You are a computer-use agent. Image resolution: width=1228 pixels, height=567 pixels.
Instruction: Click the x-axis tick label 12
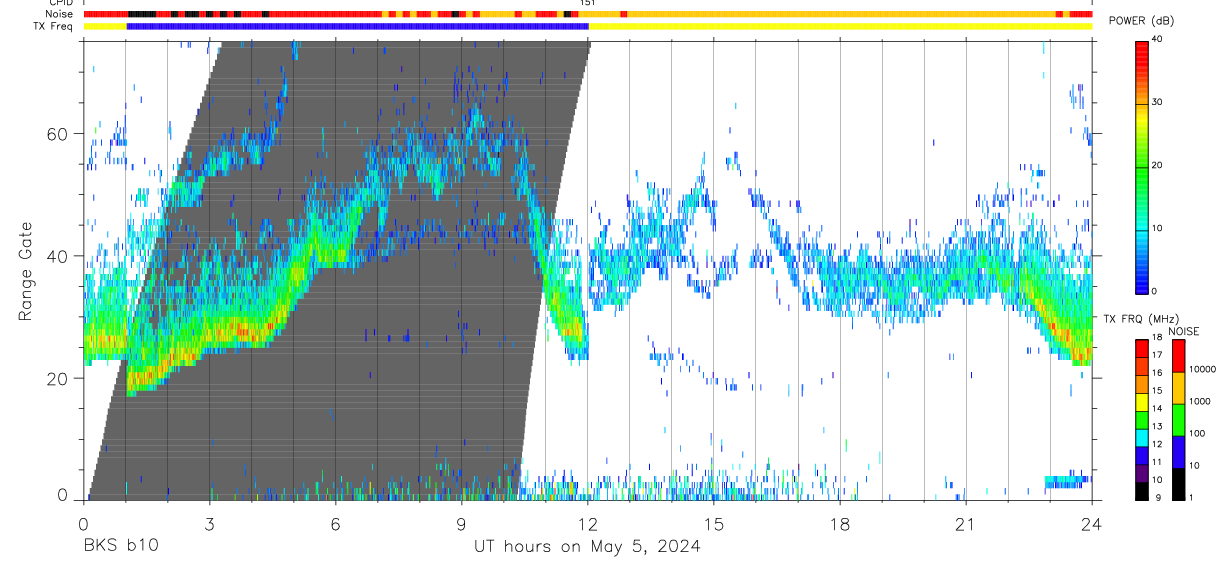point(588,525)
